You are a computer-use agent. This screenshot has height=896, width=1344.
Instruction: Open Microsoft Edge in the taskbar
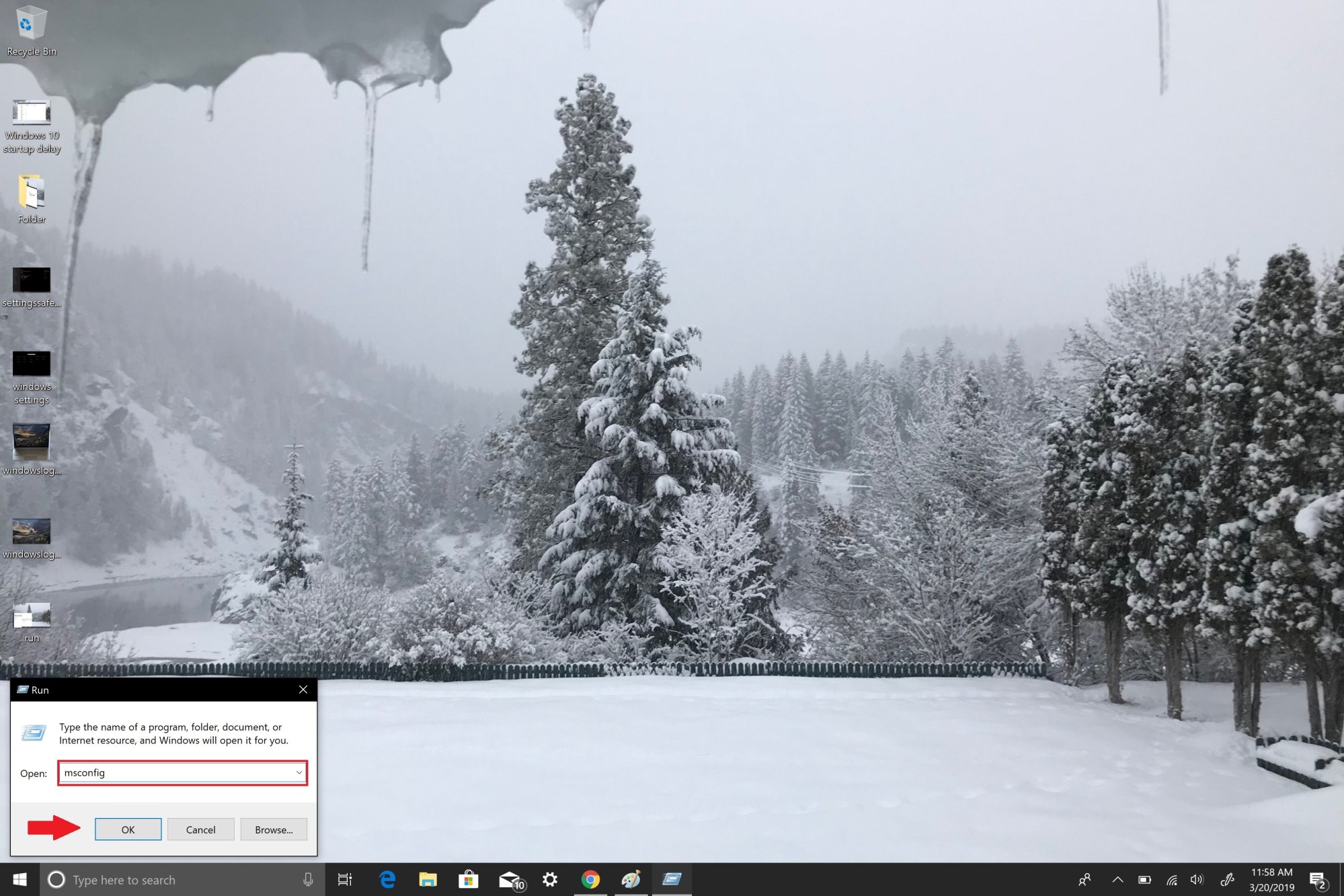pos(386,879)
